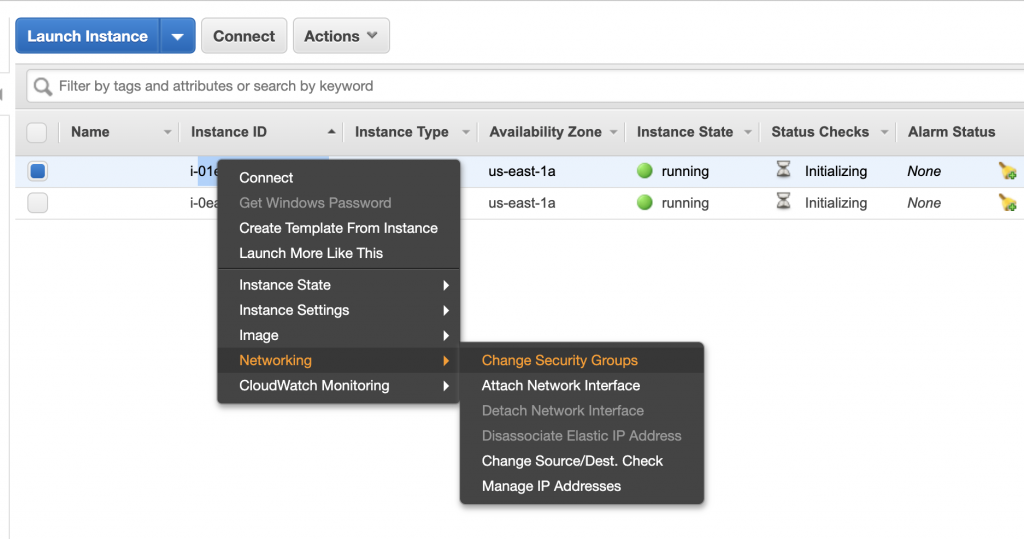Screen dimensions: 1024x539
Task: Choose Attach Network Interface
Action: (x=560, y=385)
